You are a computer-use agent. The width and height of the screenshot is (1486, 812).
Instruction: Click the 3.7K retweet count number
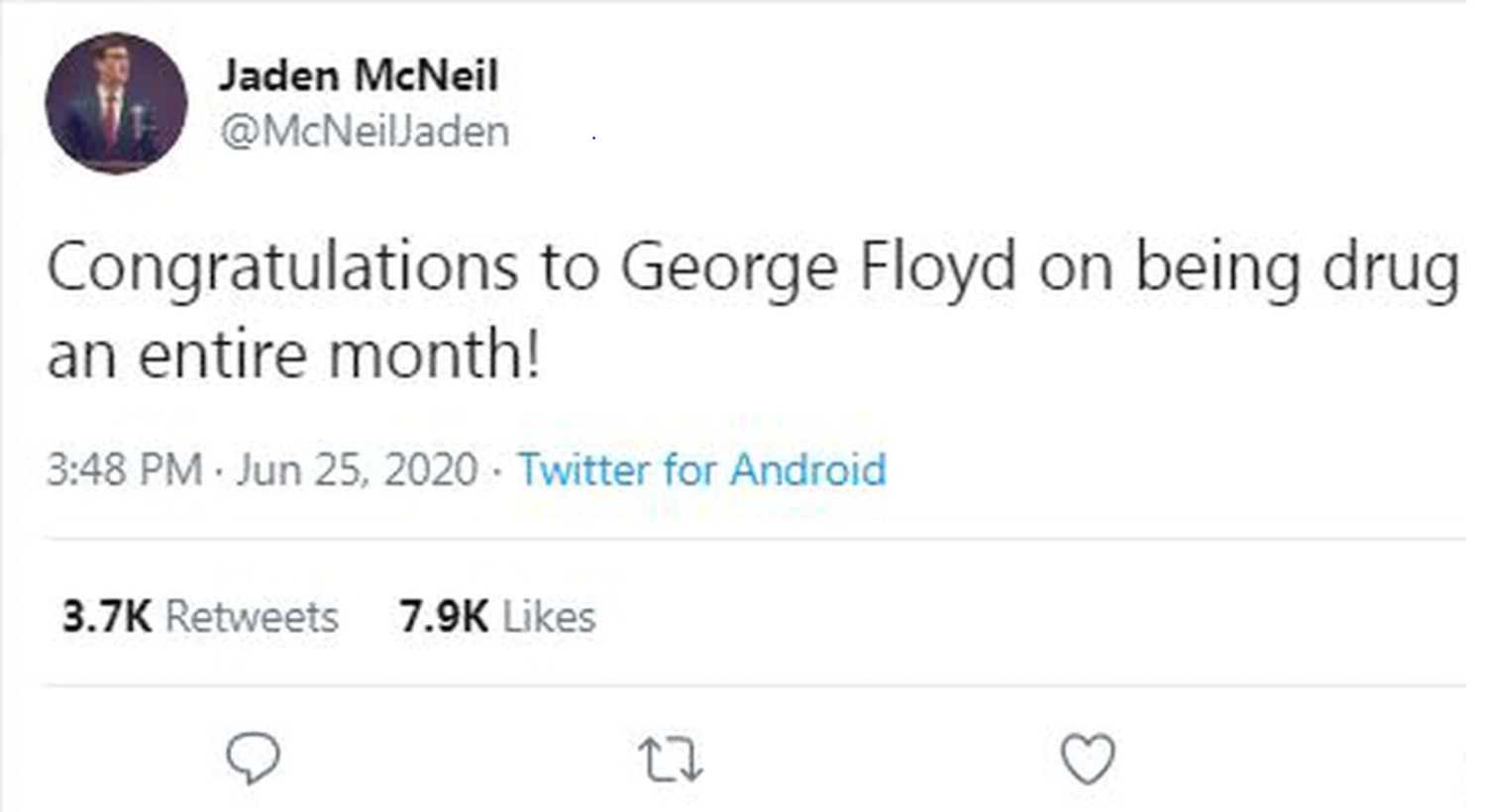click(106, 617)
